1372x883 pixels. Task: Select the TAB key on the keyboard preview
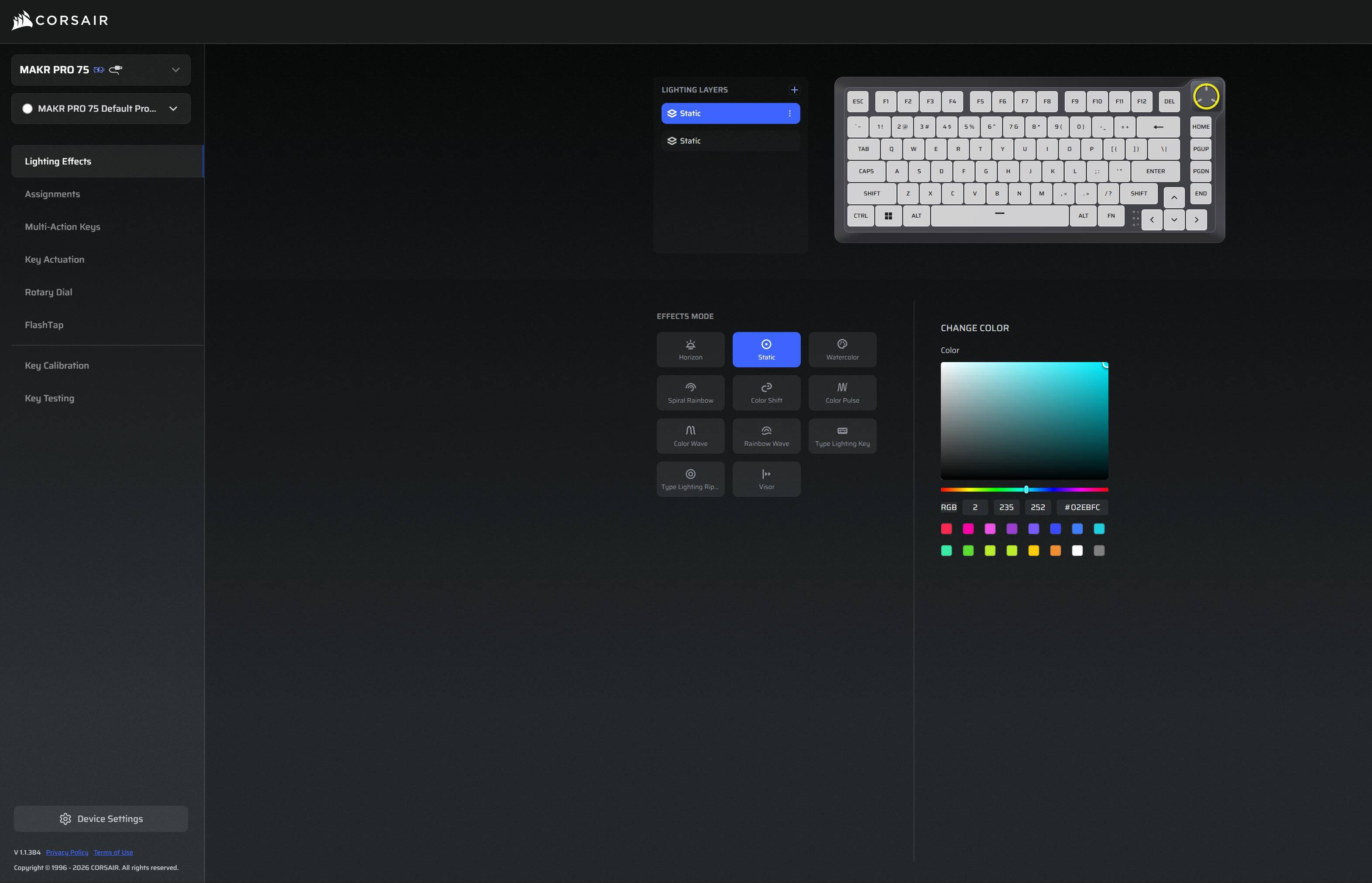(863, 149)
